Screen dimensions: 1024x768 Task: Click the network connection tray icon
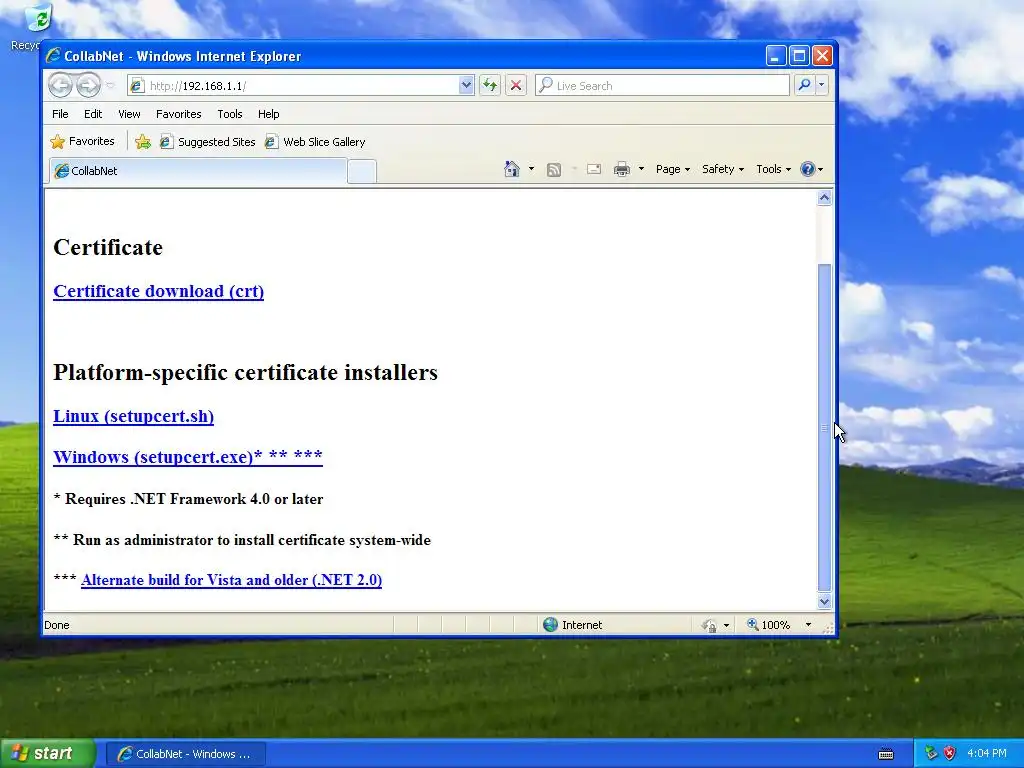point(931,754)
